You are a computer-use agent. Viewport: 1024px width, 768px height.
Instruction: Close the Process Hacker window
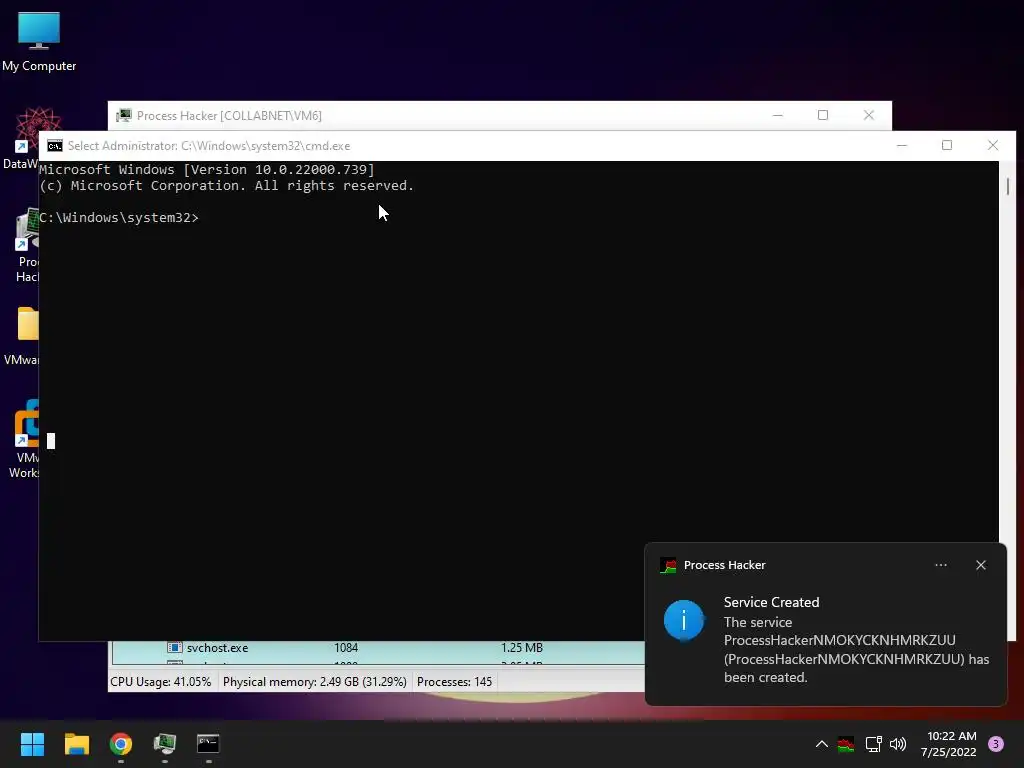[869, 115]
